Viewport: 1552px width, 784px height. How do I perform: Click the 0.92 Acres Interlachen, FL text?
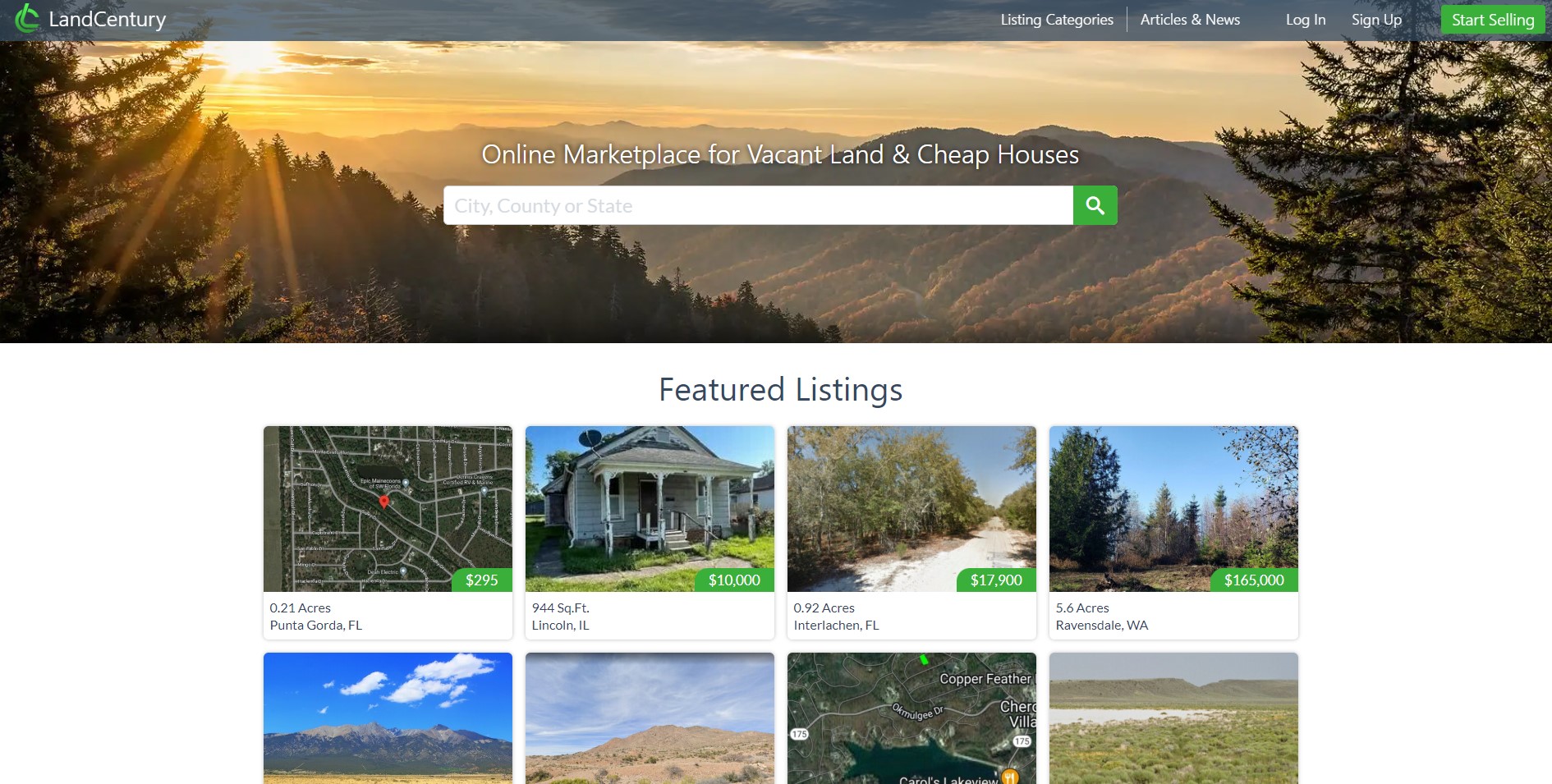836,617
